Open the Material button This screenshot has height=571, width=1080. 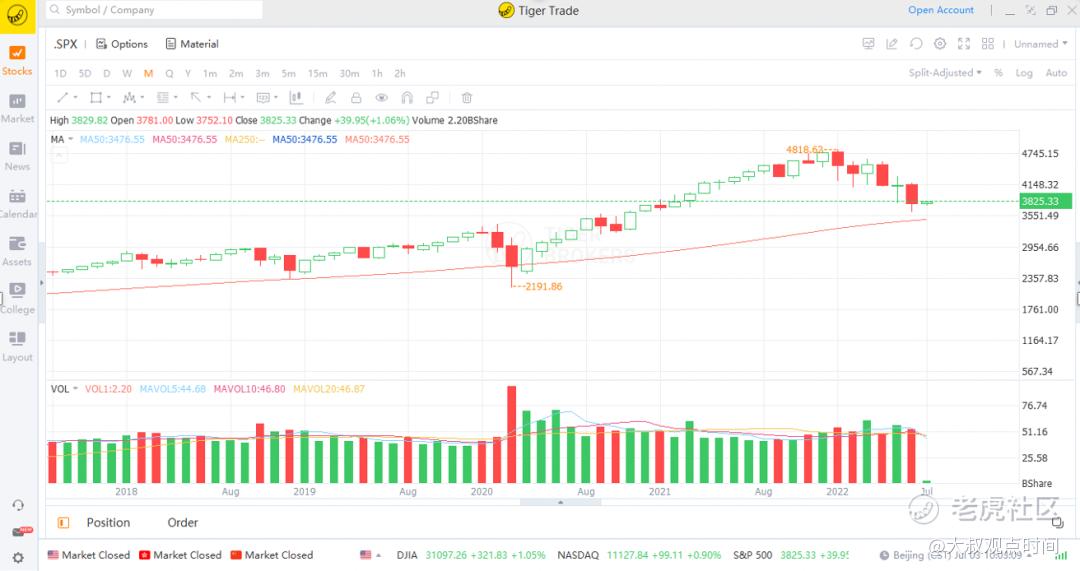(x=192, y=44)
